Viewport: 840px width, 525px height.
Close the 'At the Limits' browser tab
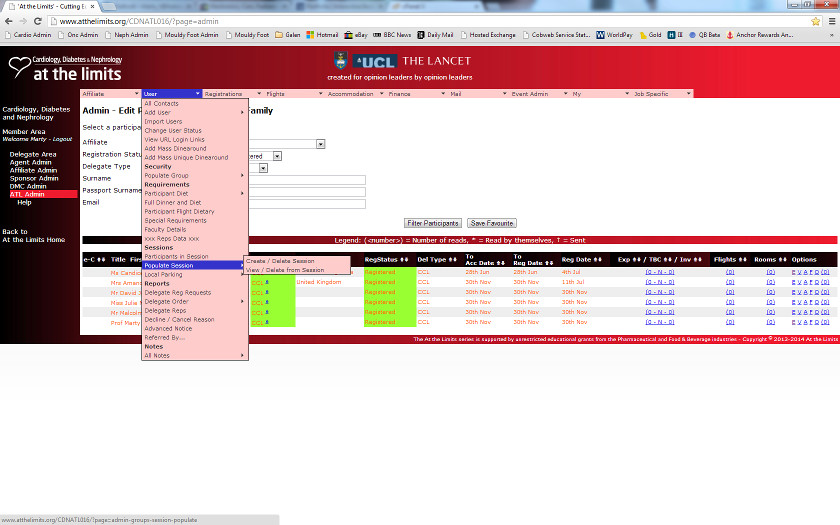coord(93,6)
